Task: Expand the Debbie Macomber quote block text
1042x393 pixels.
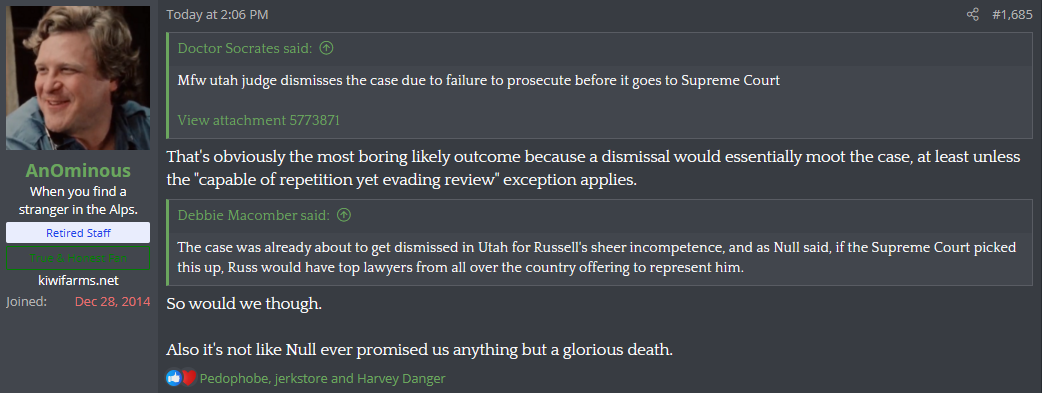Action: click(597, 256)
